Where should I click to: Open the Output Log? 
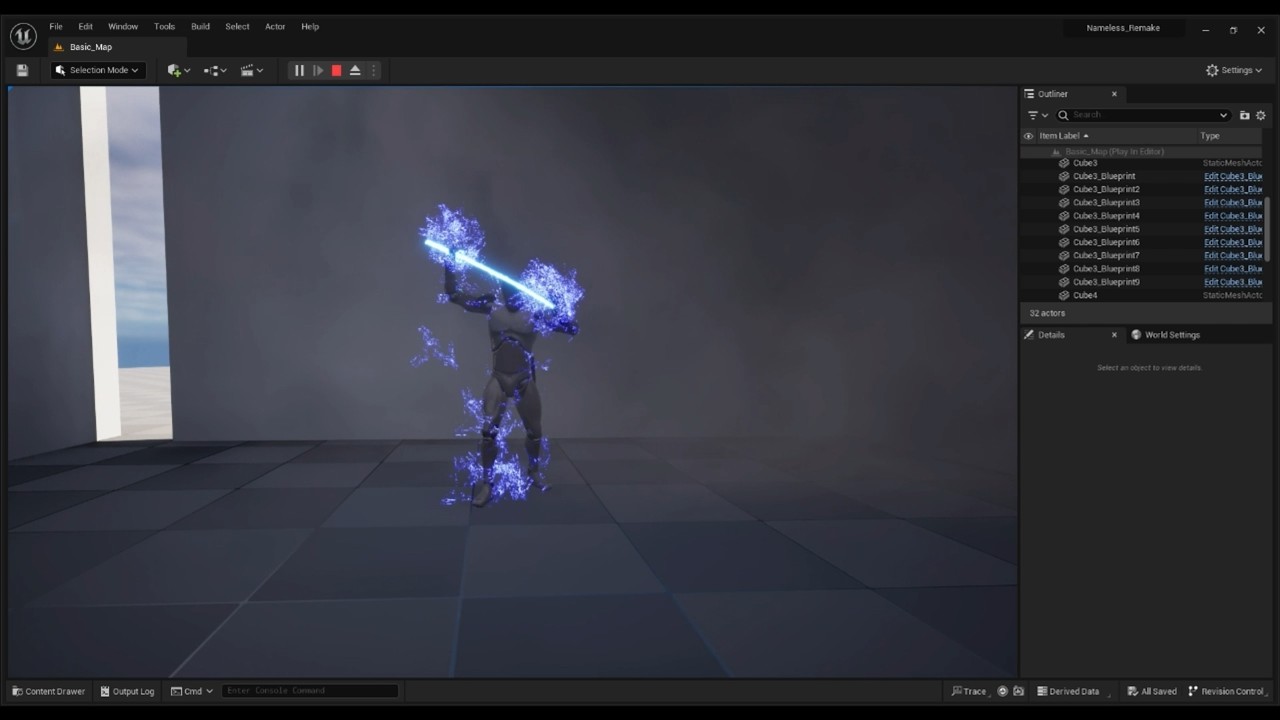point(127,691)
